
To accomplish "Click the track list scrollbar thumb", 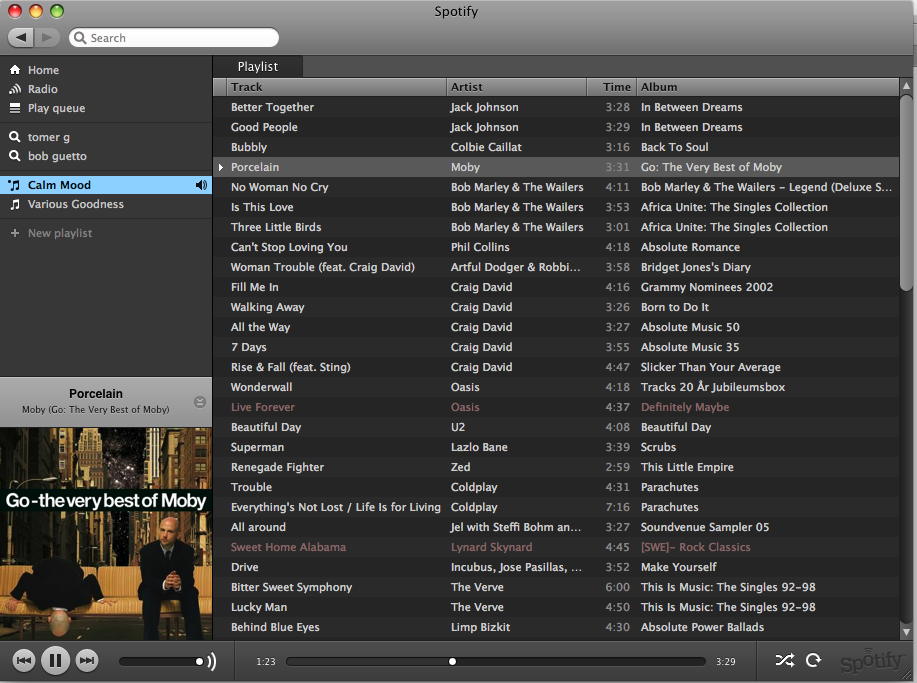I will [906, 192].
